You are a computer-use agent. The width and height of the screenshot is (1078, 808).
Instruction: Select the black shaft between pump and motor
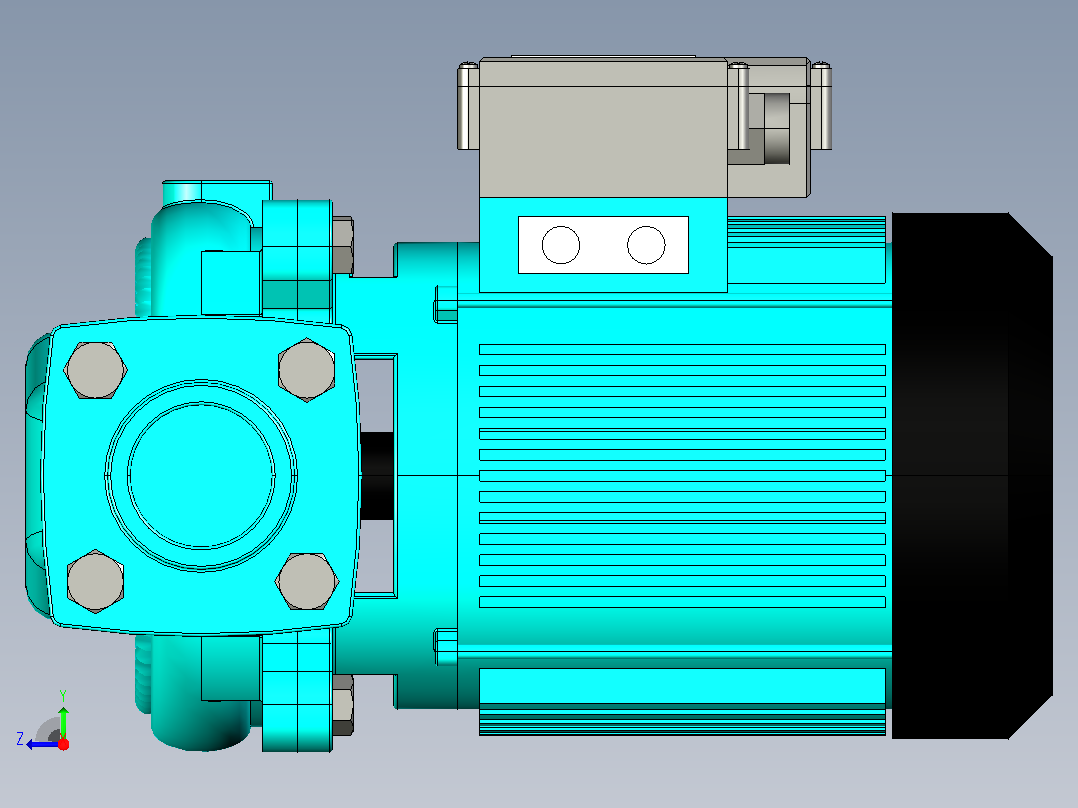click(377, 476)
